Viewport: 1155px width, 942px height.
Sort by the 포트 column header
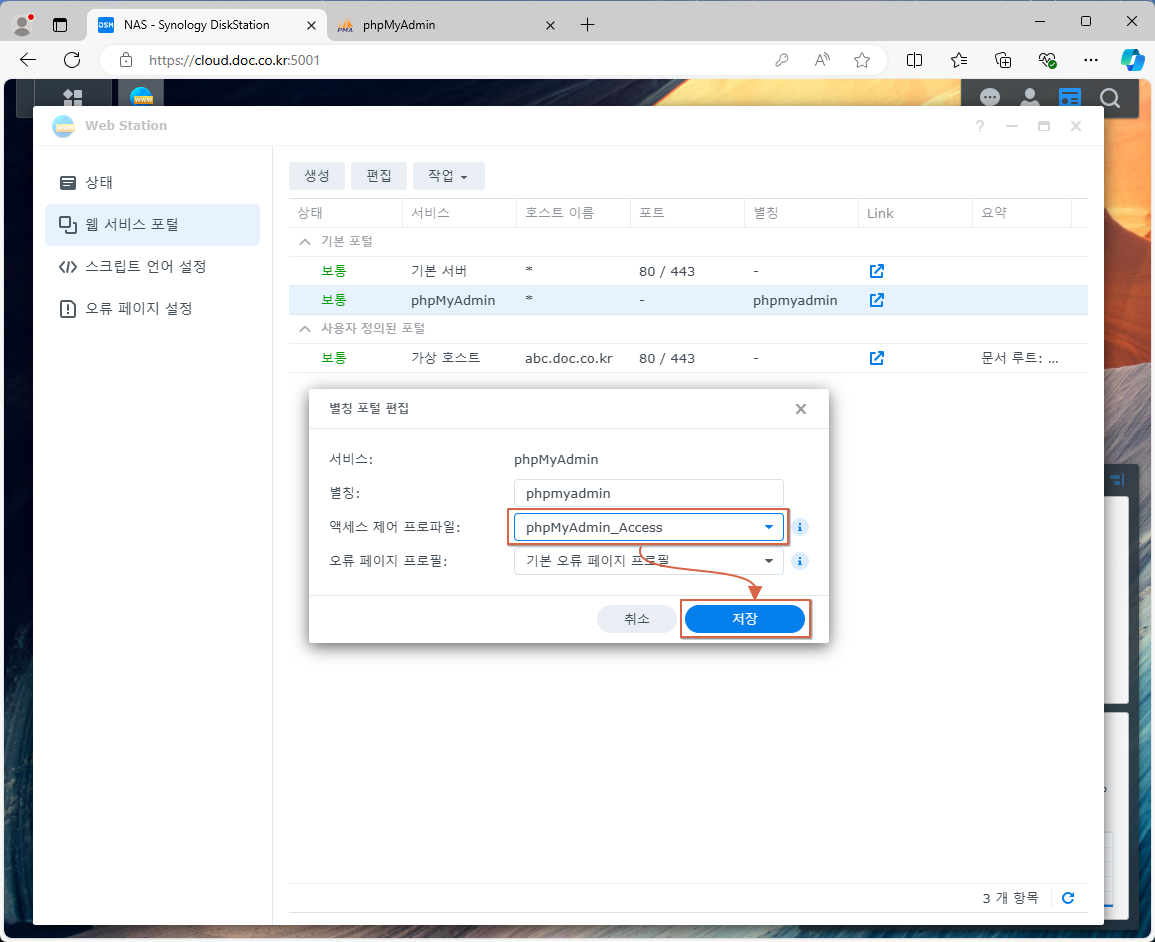[x=687, y=213]
